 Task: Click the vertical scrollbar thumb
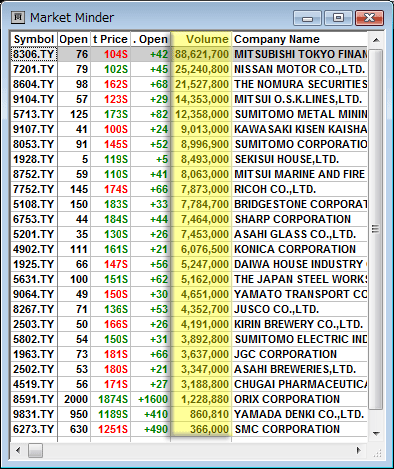(376, 229)
